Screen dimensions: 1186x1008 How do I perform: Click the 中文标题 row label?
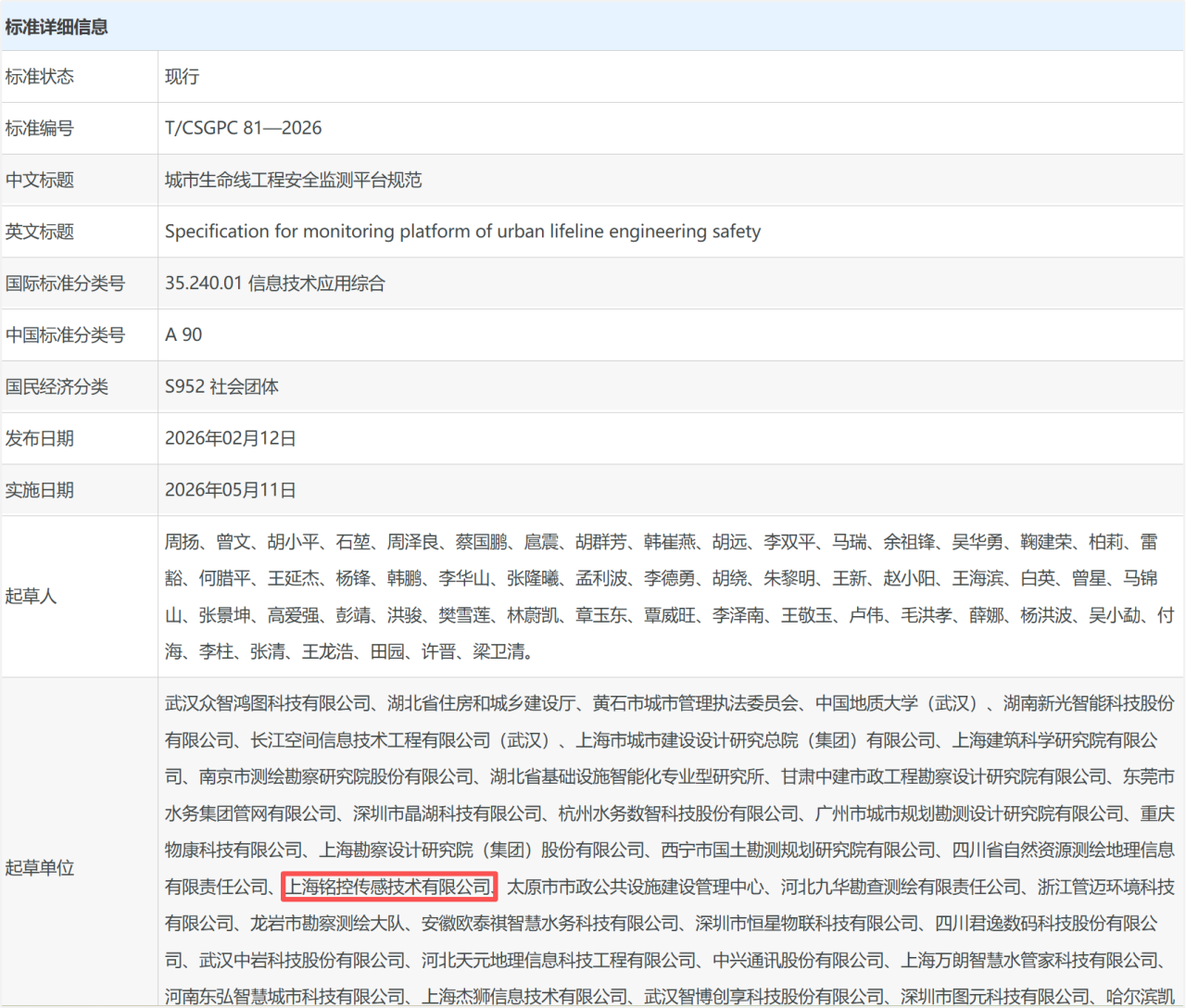(40, 180)
